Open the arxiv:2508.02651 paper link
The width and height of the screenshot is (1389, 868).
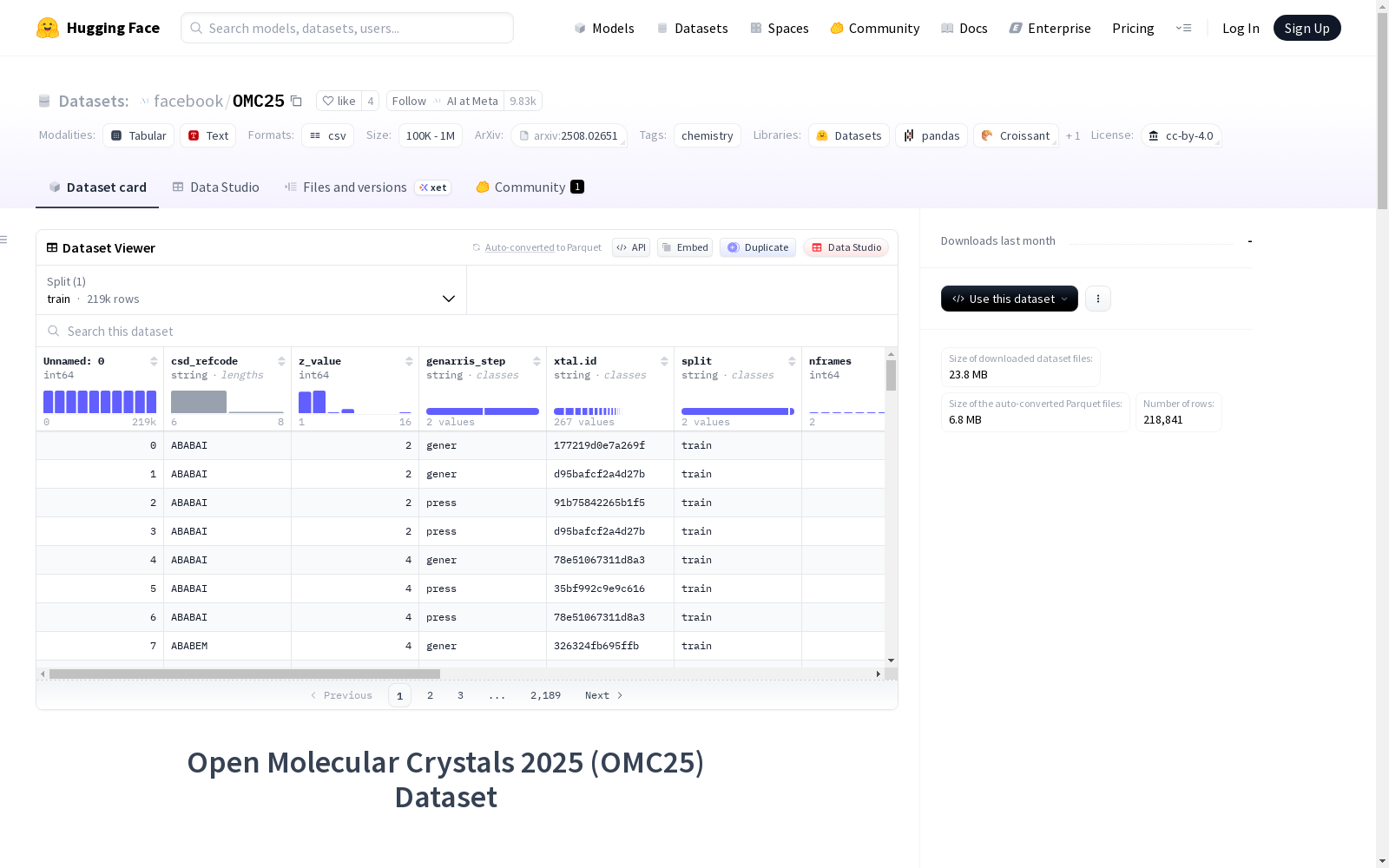pos(569,135)
